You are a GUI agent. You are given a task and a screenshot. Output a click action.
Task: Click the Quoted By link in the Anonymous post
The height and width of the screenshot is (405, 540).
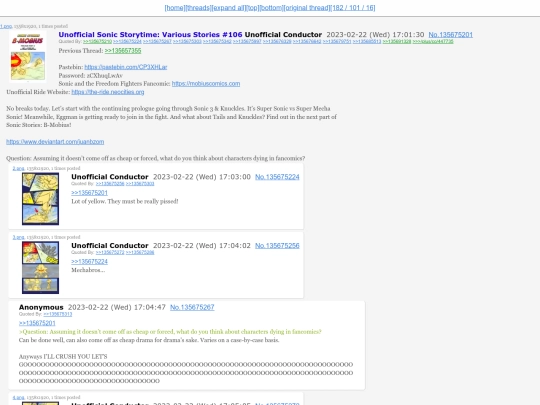[58, 314]
